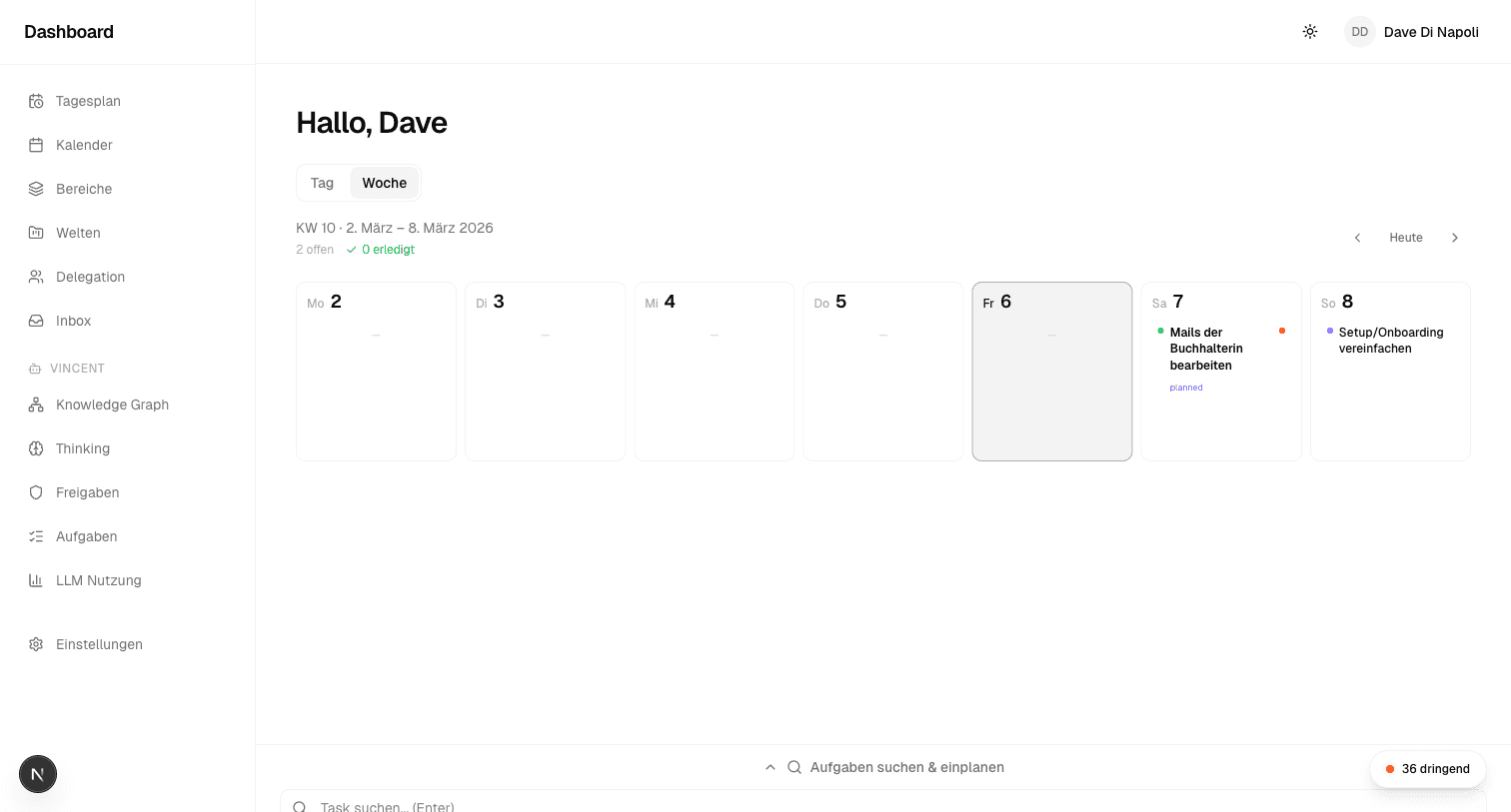
Task: Click the Einstellungen gear icon
Action: [36, 644]
